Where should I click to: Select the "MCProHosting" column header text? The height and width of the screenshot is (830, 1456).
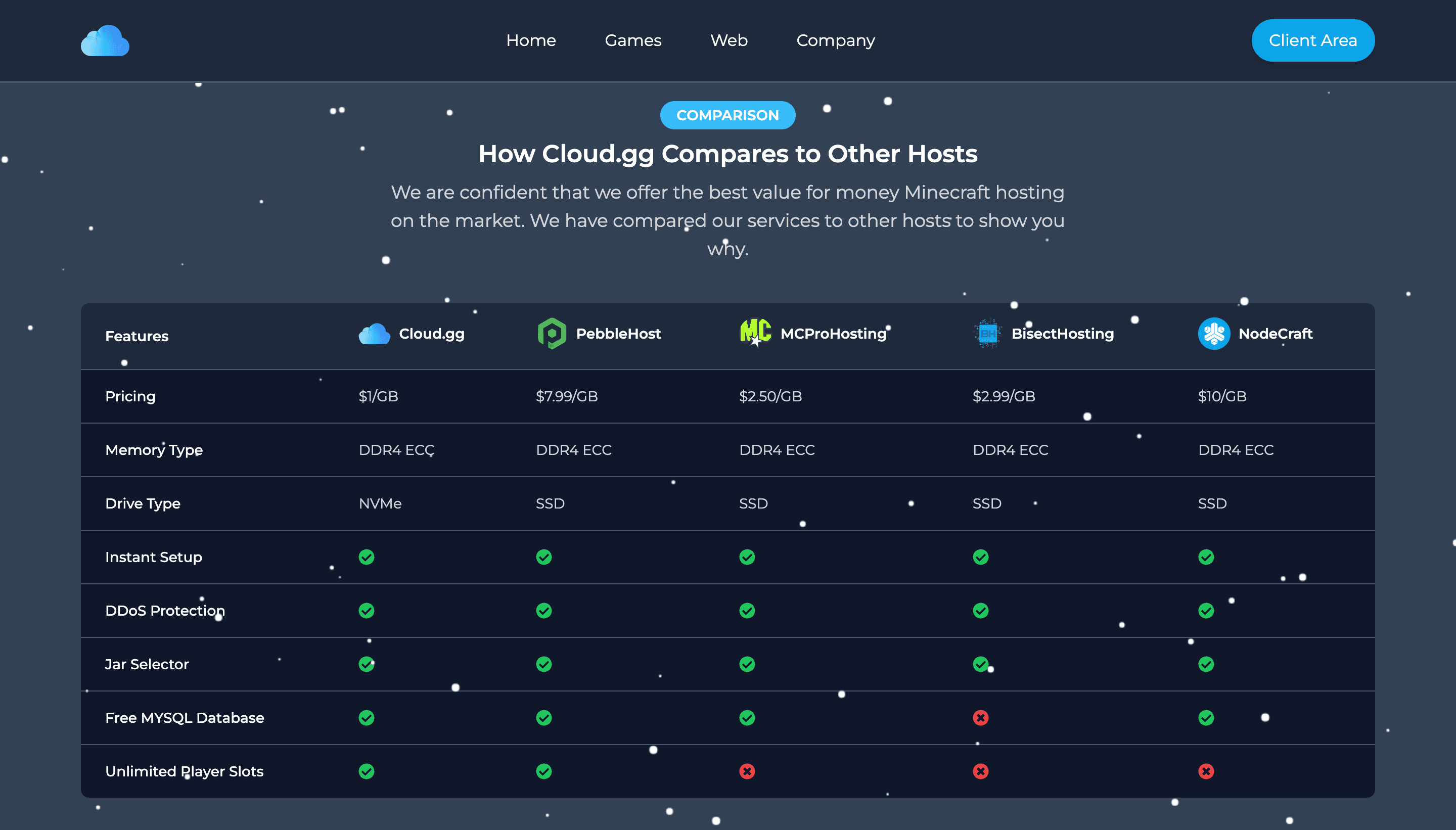tap(834, 334)
